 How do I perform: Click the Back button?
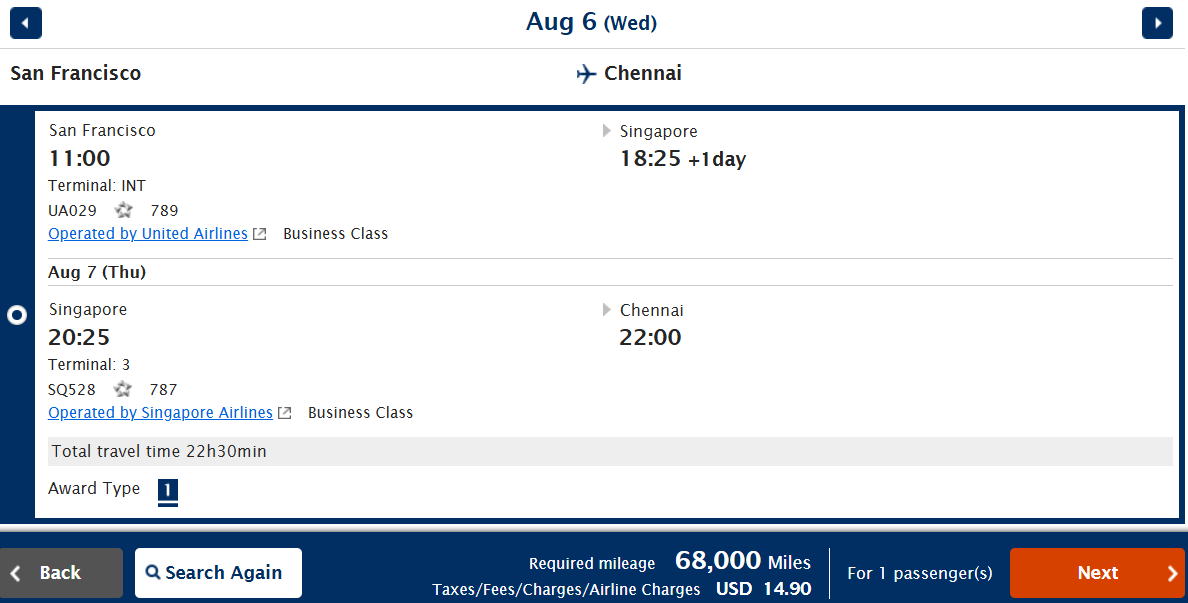(x=61, y=573)
